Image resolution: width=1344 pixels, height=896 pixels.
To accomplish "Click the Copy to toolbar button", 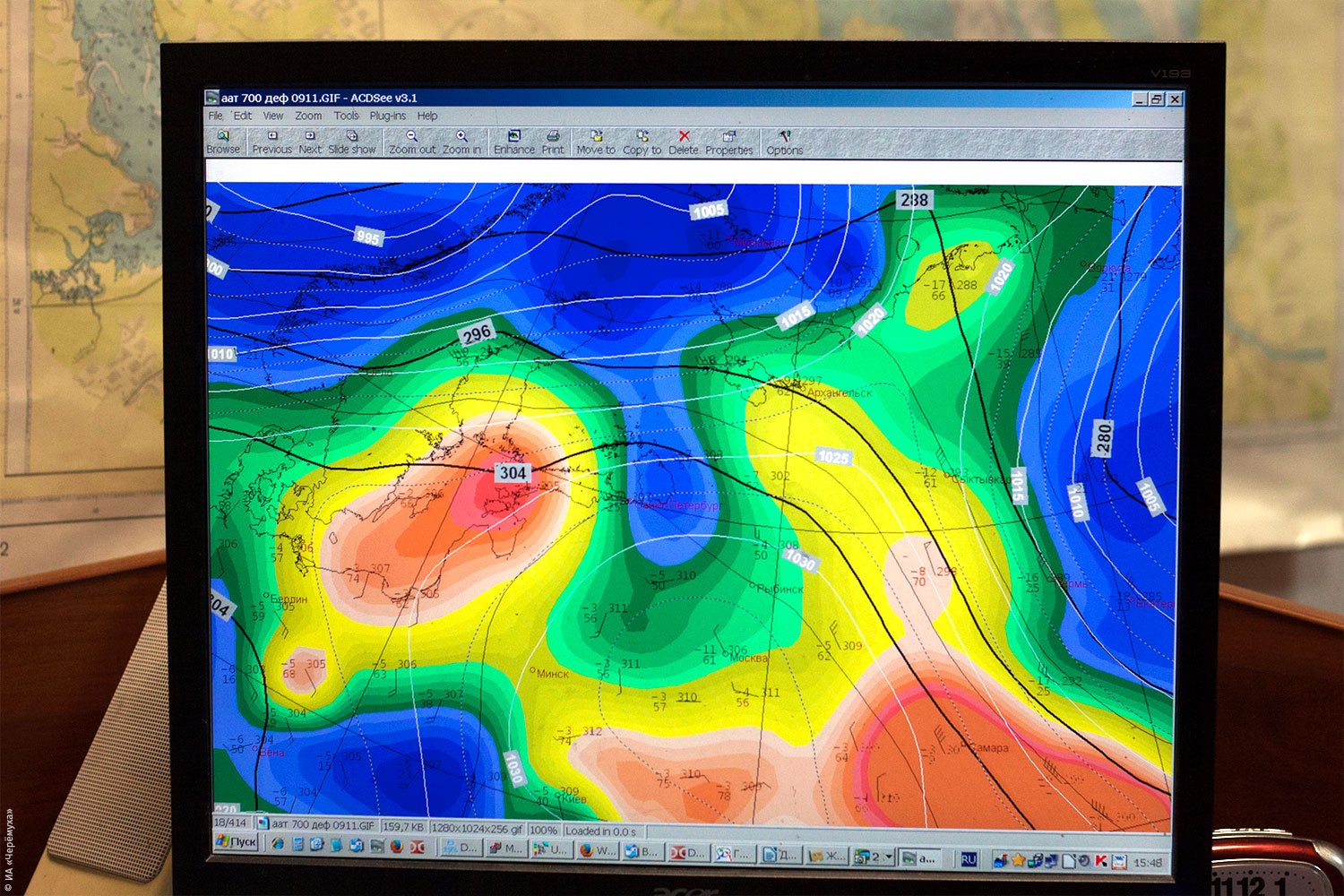I will (642, 142).
